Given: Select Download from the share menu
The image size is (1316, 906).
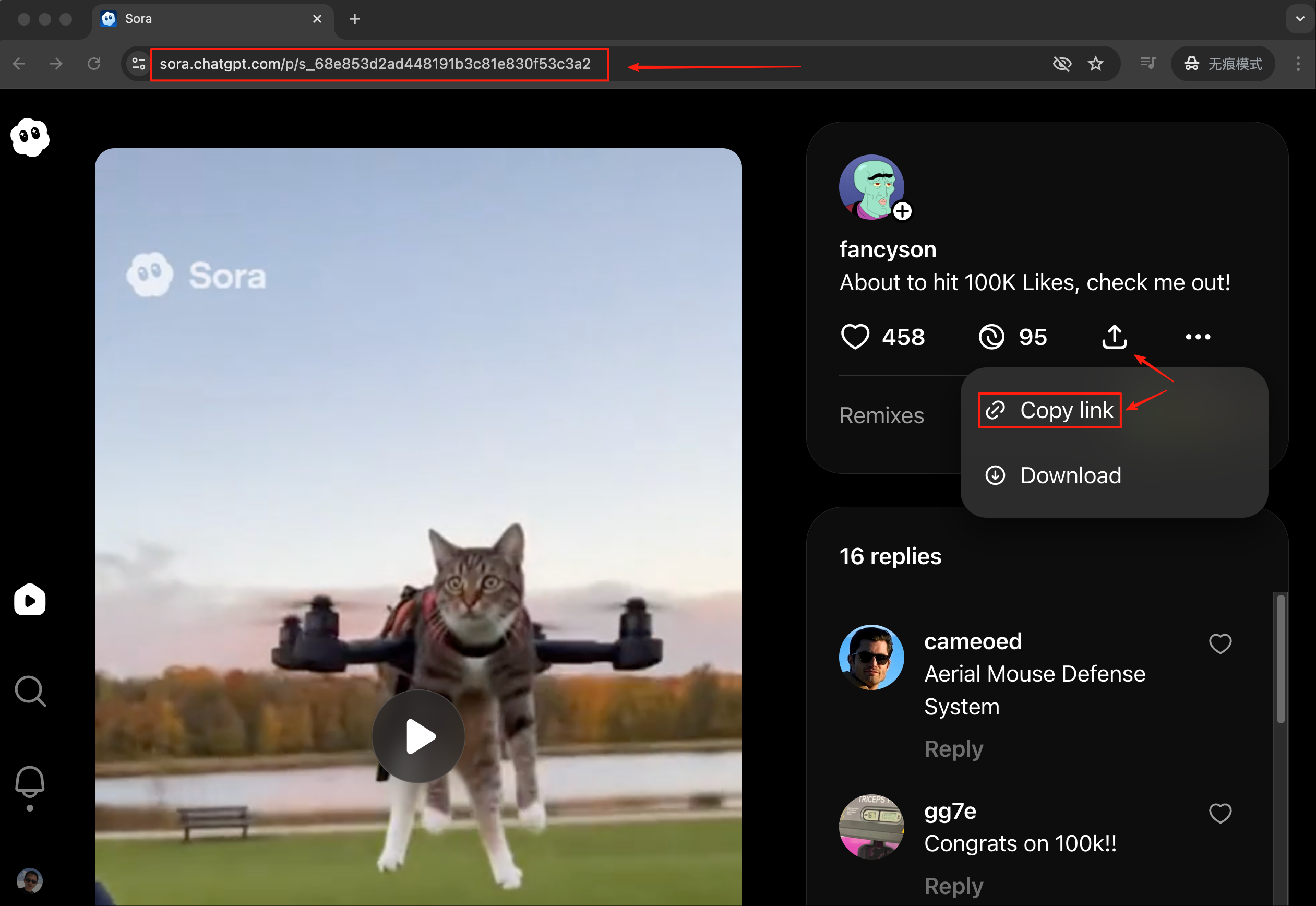Looking at the screenshot, I should [x=1052, y=475].
